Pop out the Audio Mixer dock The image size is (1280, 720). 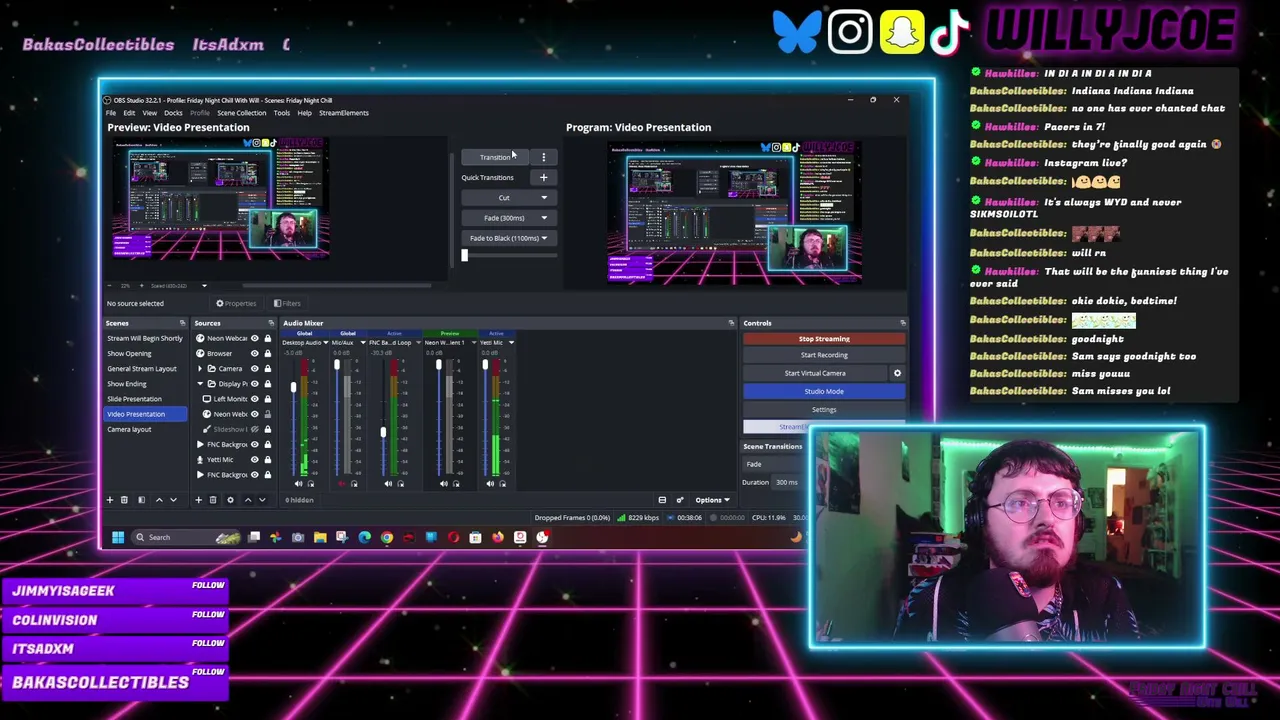(x=731, y=323)
